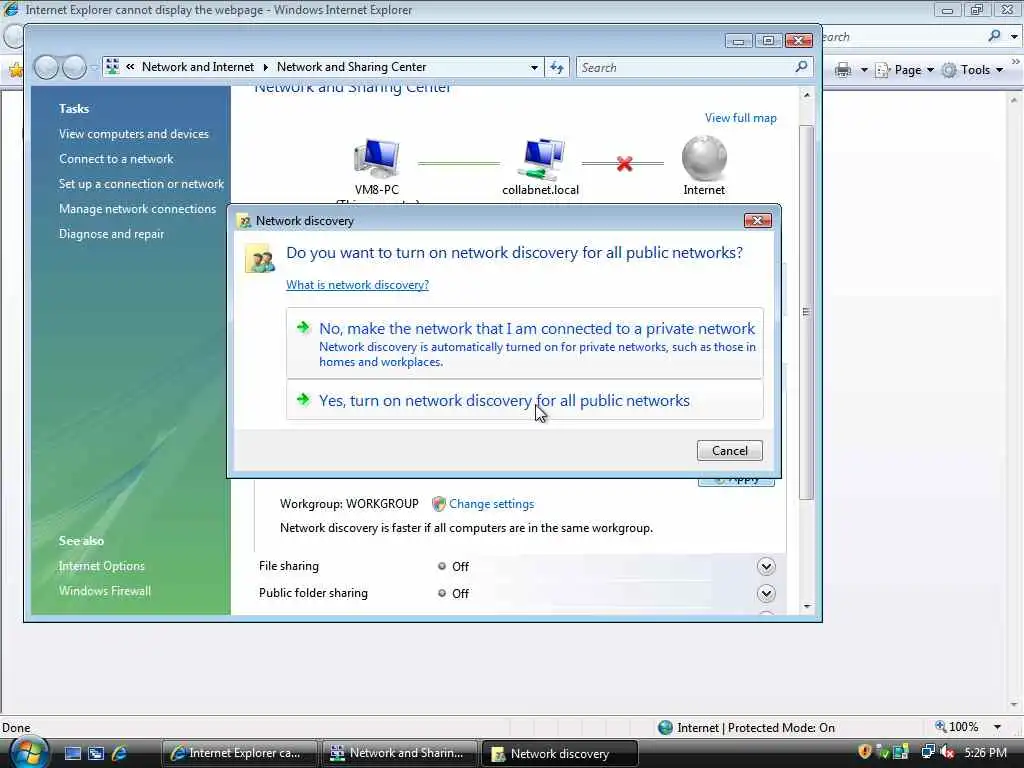Click the Network and Sharing Center scrollbar
Screen dimensions: 1024x768
click(807, 312)
